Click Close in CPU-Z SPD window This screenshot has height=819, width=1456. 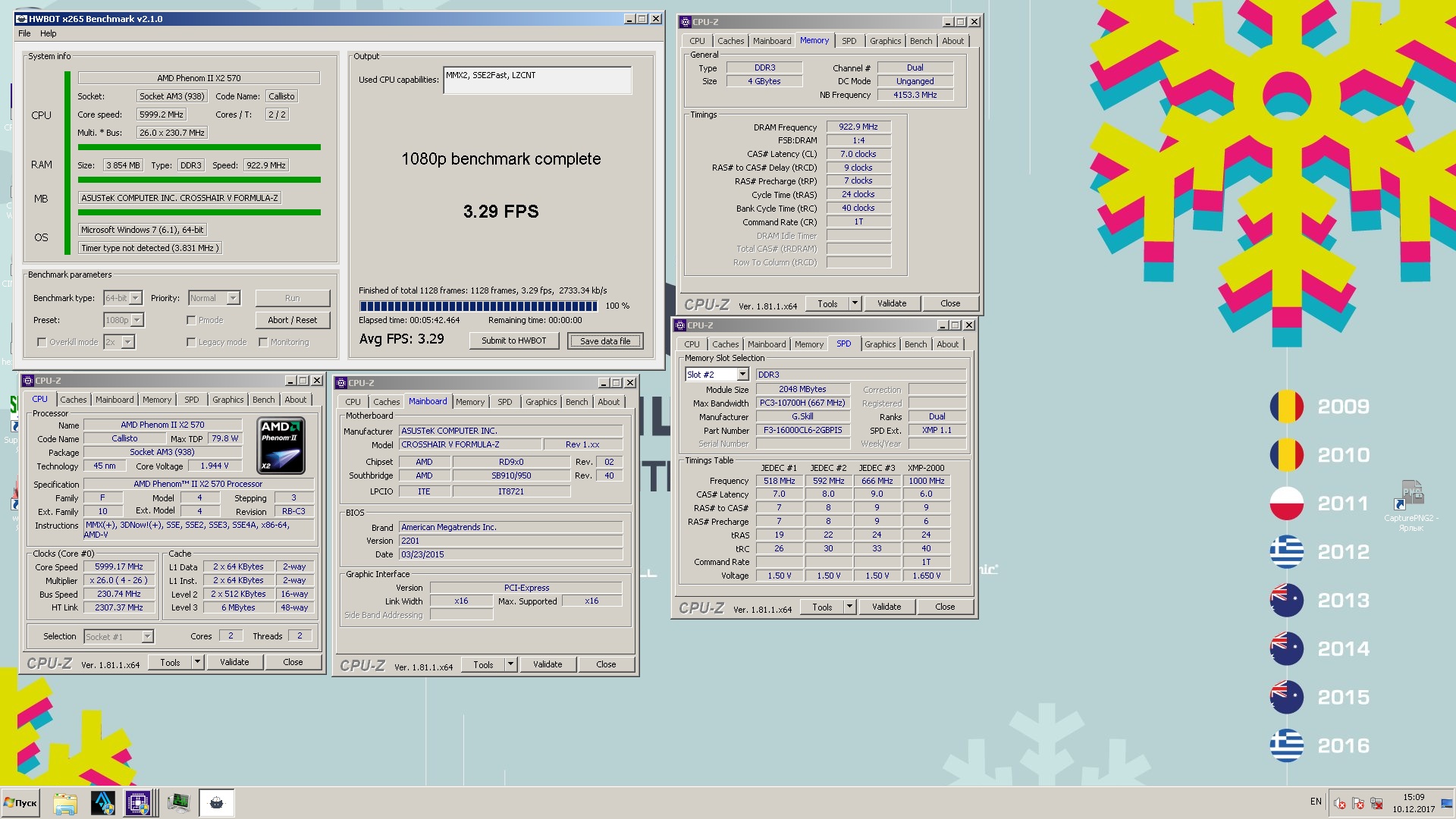pos(945,607)
